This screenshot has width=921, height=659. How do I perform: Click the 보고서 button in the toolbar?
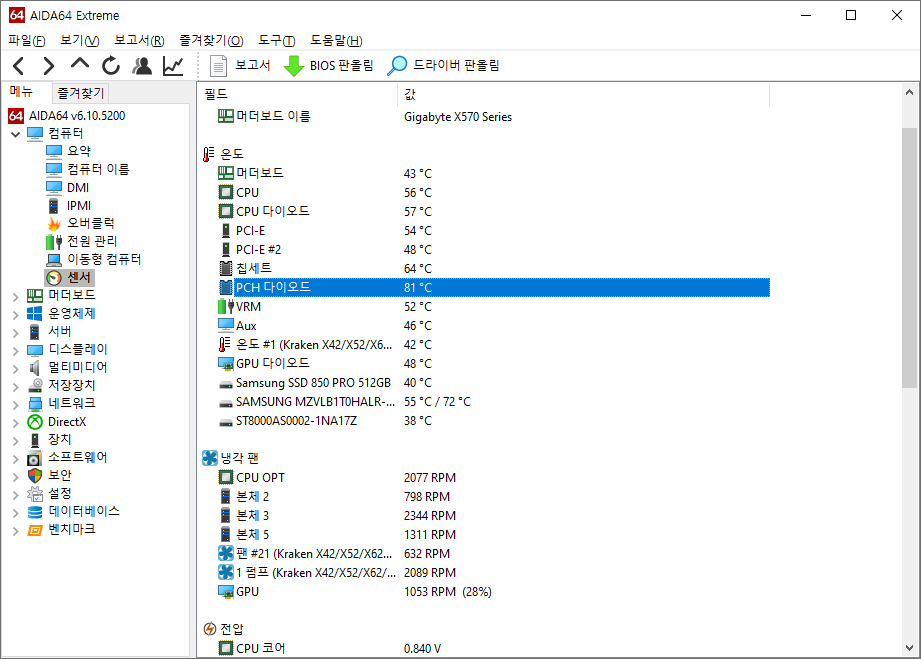(243, 67)
